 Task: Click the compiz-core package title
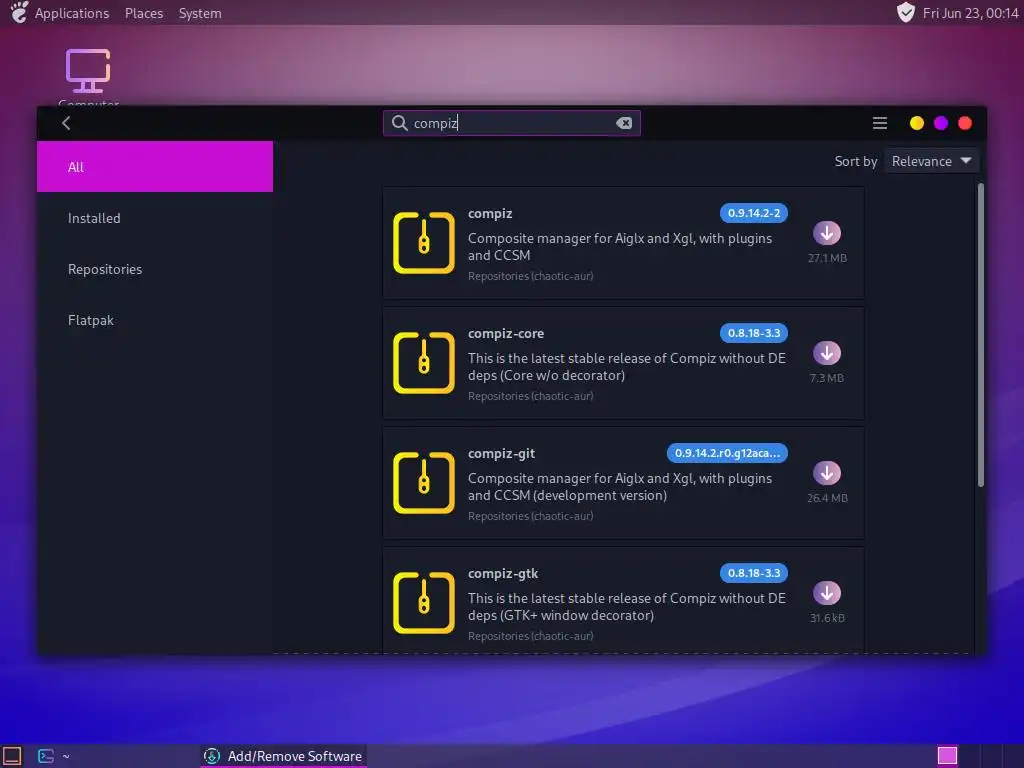tap(505, 334)
